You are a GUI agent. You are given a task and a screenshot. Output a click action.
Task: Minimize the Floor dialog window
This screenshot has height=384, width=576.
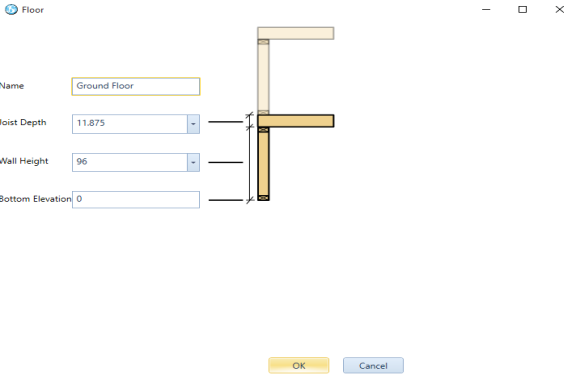click(486, 10)
